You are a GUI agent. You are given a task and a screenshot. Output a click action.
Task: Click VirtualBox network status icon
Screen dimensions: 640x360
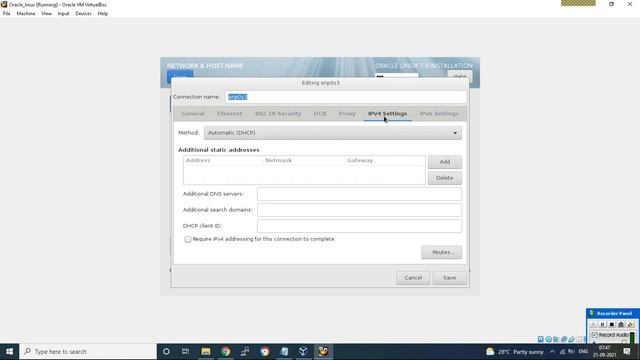(x=564, y=339)
